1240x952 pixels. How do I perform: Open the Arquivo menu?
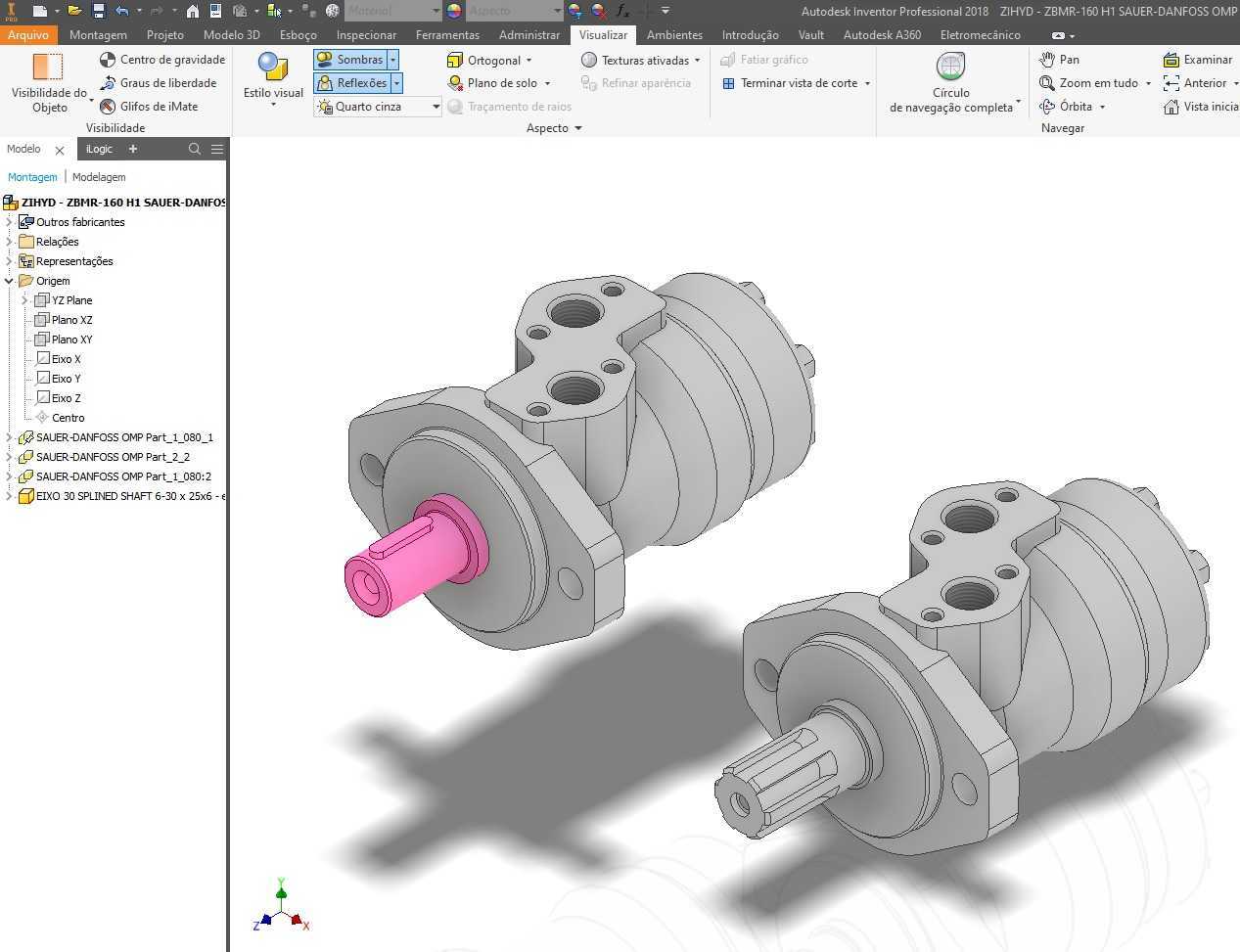click(28, 34)
